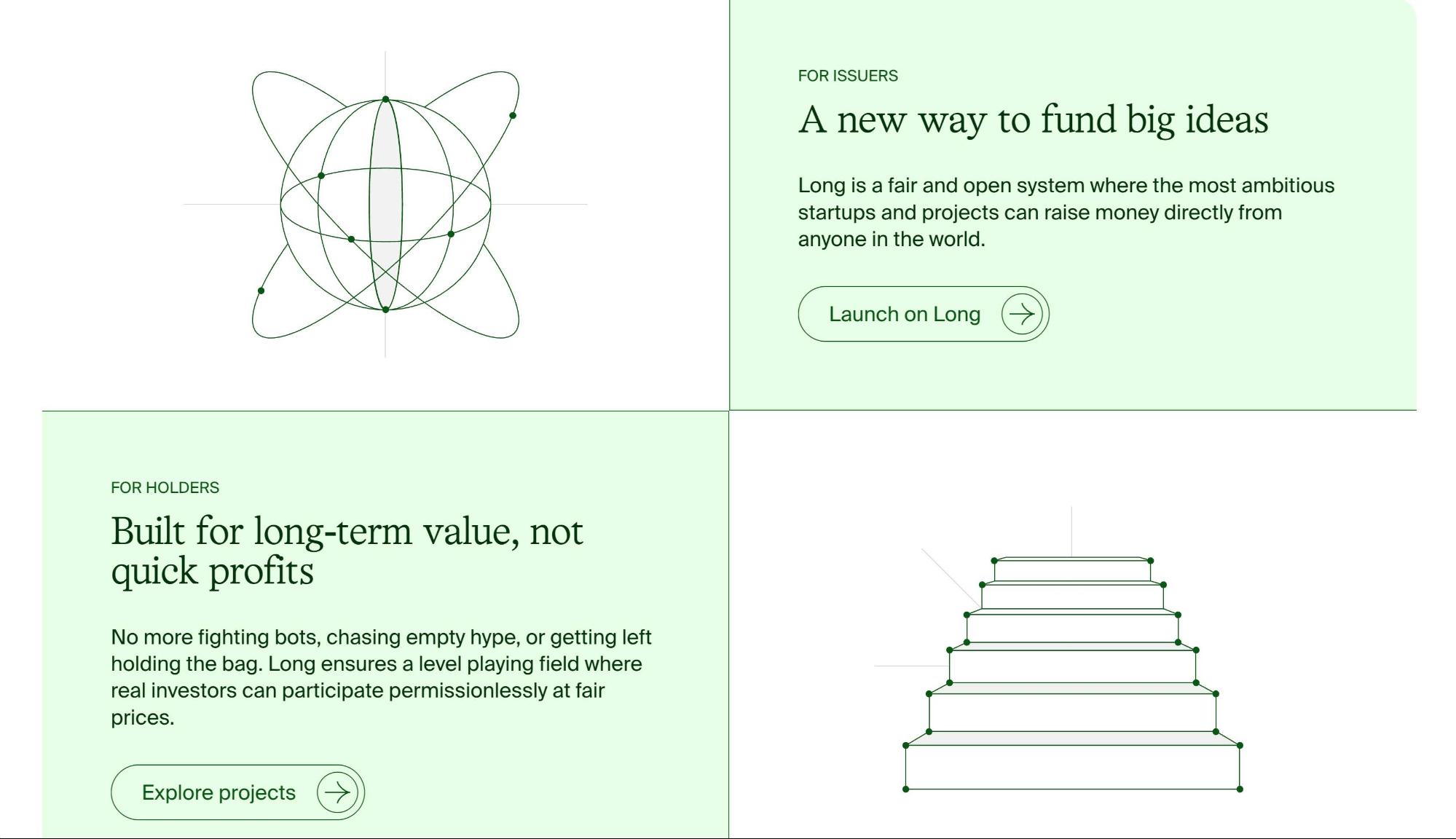Click the arrow icon beside Explore projects
Image resolution: width=1456 pixels, height=839 pixels.
pos(337,792)
